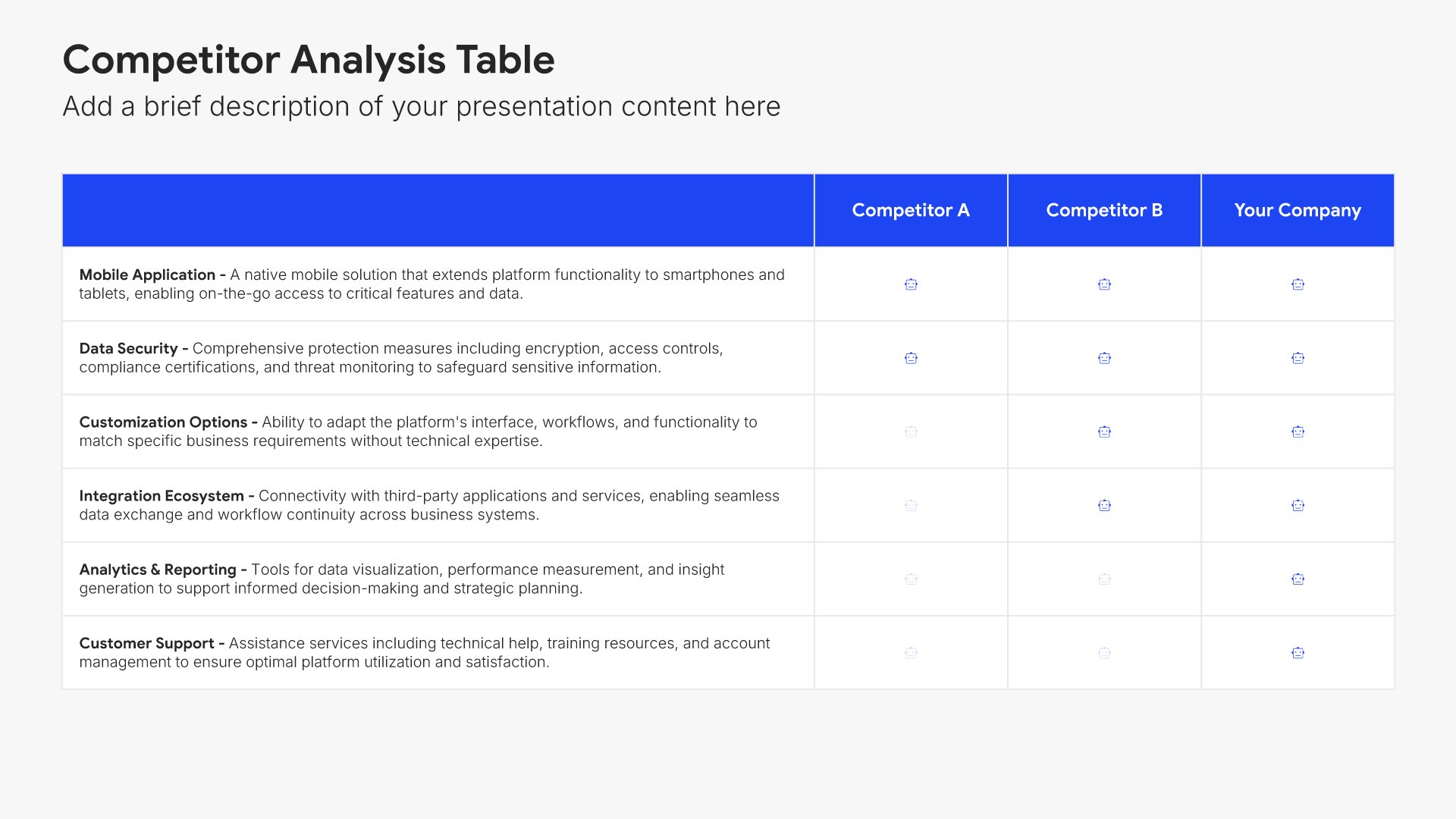The height and width of the screenshot is (819, 1456).
Task: Click Your Company's Mobile Application icon
Action: coord(1298,284)
